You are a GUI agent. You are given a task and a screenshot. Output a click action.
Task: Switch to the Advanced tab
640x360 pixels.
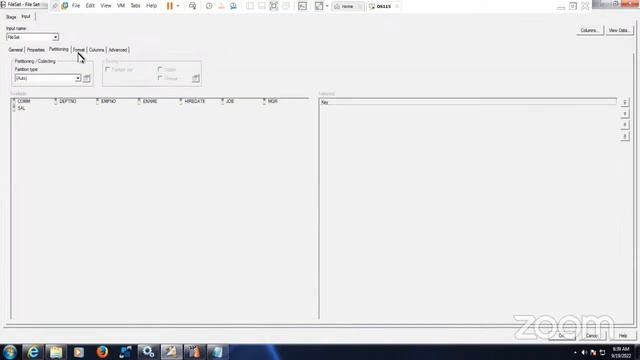pos(118,50)
